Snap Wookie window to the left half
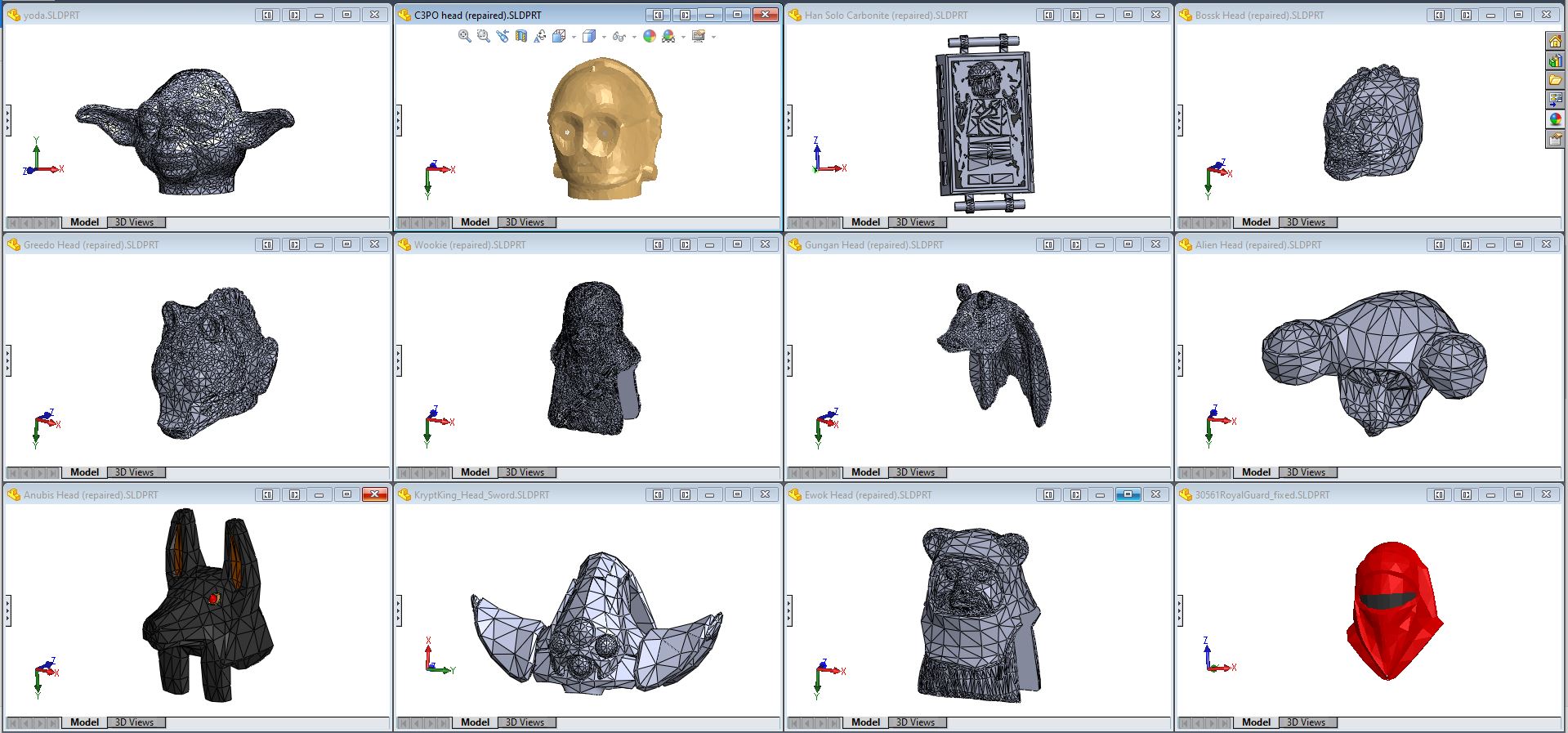The height and width of the screenshot is (733, 1568). 658,244
